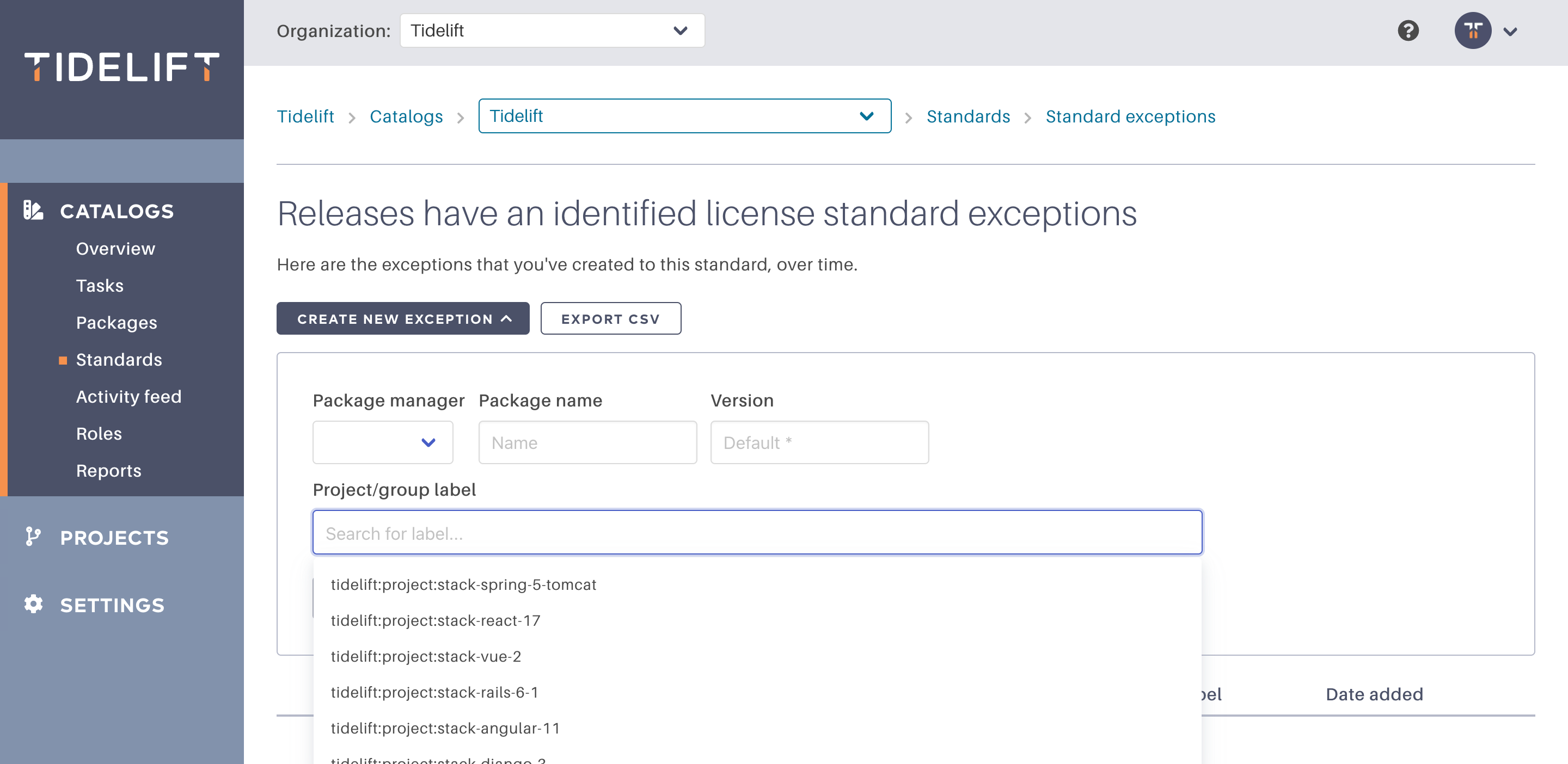
Task: Open Tasks in sidebar
Action: pos(100,286)
